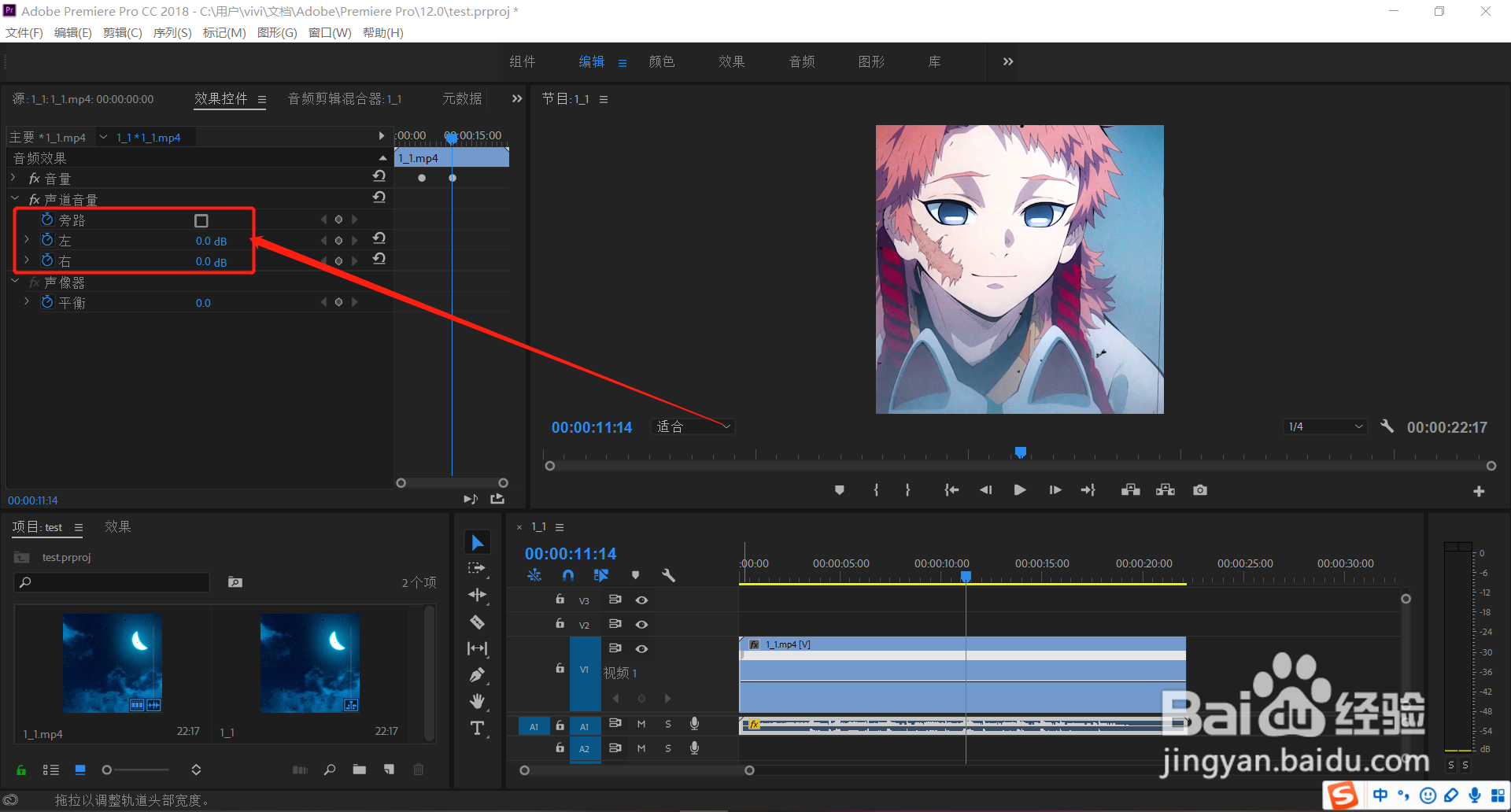Image resolution: width=1511 pixels, height=812 pixels.
Task: Open the 适合 zoom level dropdown
Action: [693, 426]
